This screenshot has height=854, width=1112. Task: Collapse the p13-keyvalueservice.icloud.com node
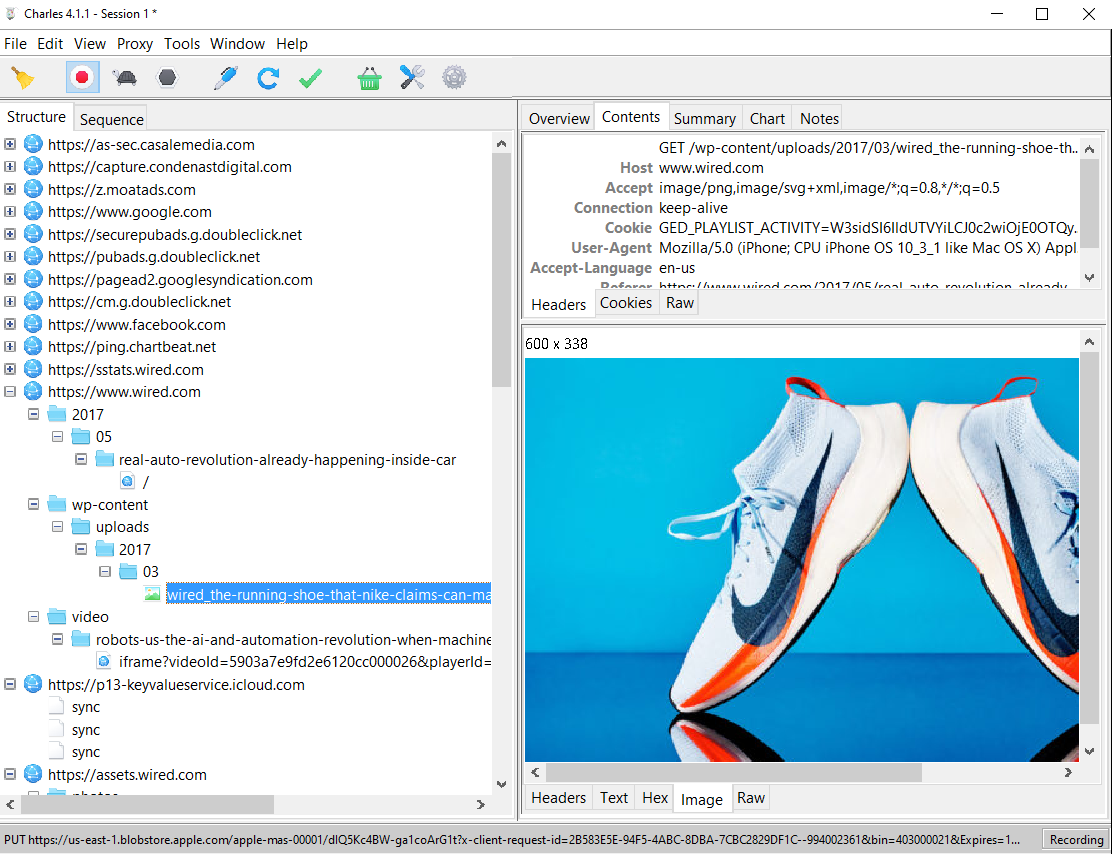click(10, 684)
